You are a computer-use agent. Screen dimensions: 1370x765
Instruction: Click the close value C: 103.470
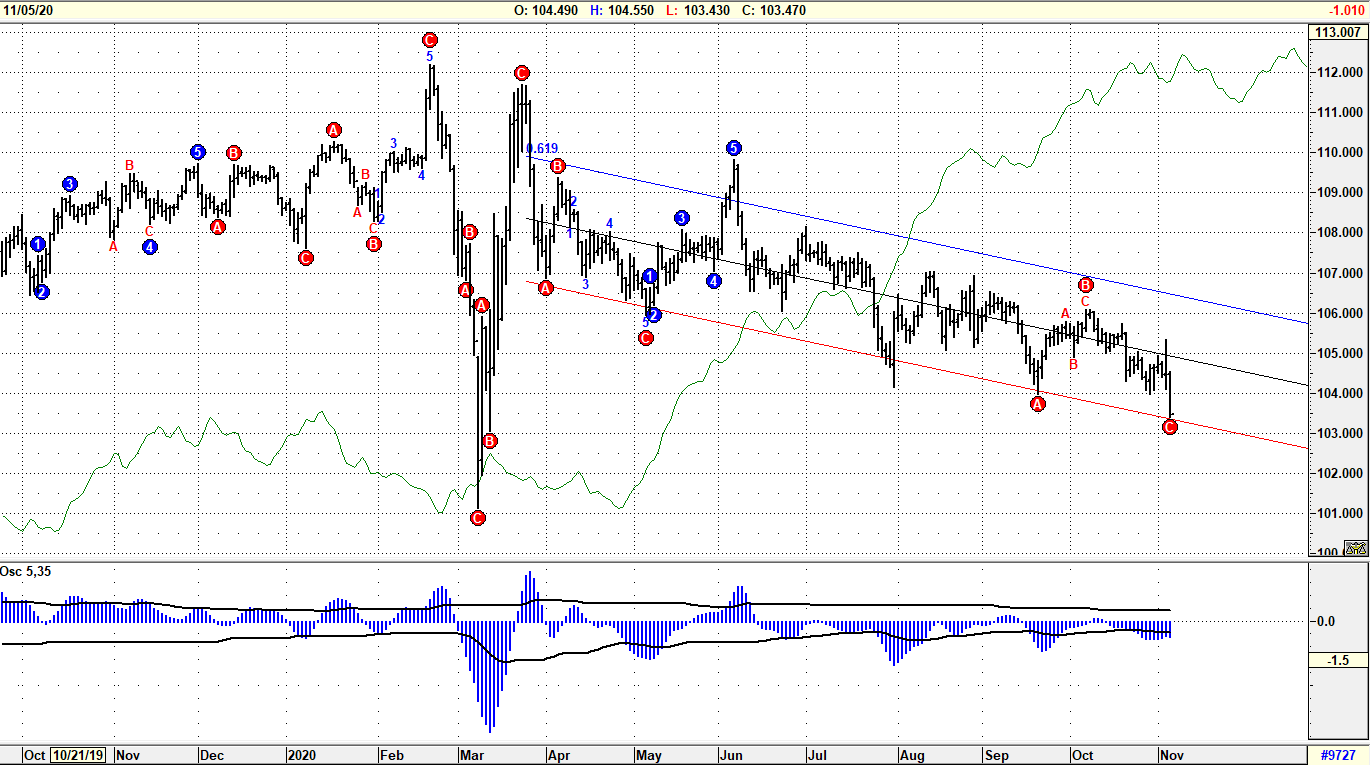coord(772,10)
